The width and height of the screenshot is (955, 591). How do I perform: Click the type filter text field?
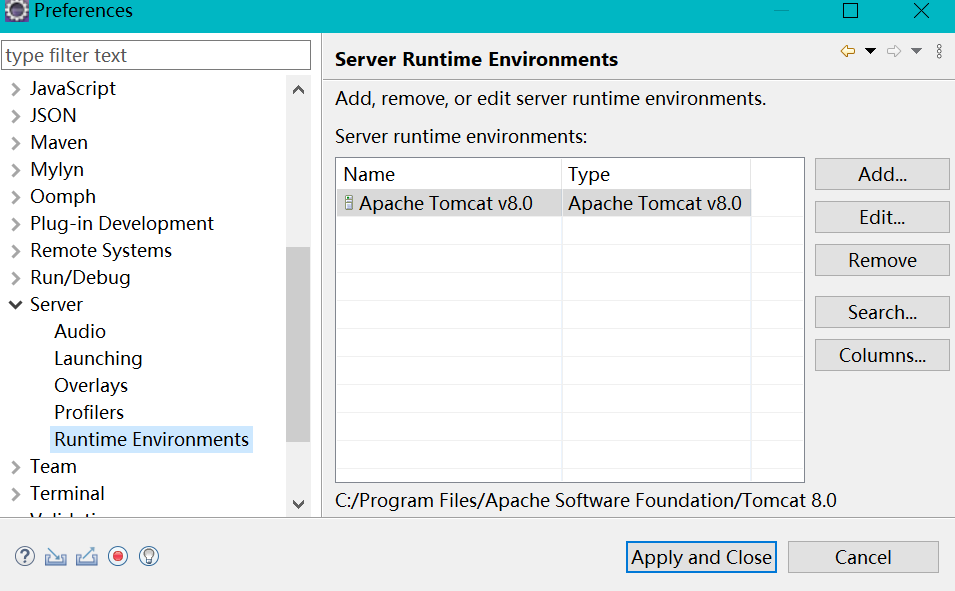tap(156, 56)
